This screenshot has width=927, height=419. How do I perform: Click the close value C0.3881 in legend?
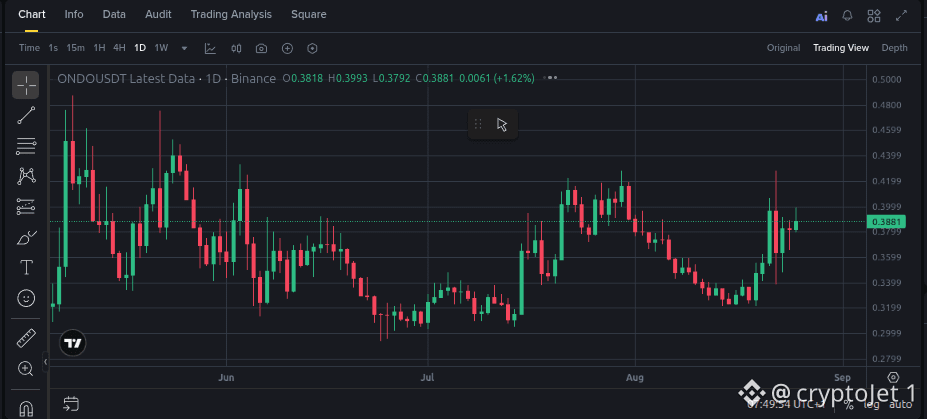435,78
